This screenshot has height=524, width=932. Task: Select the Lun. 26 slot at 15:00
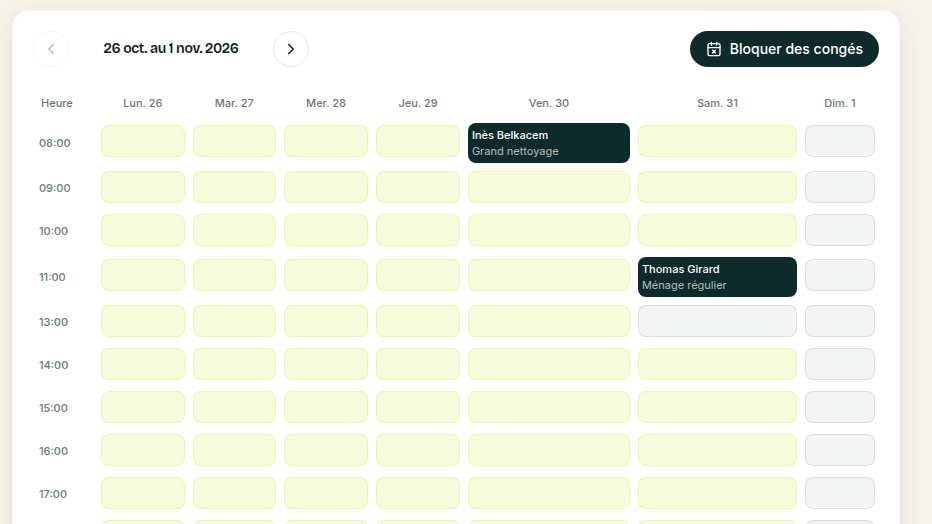(143, 407)
